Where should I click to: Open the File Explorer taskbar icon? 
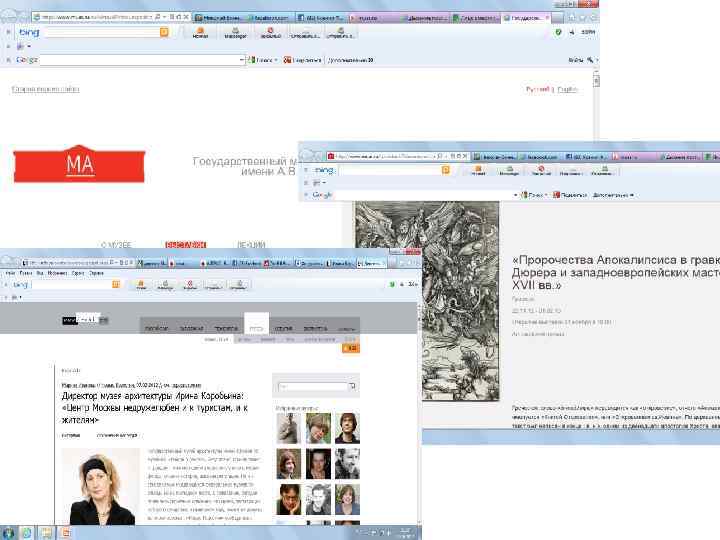pyautogui.click(x=46, y=533)
